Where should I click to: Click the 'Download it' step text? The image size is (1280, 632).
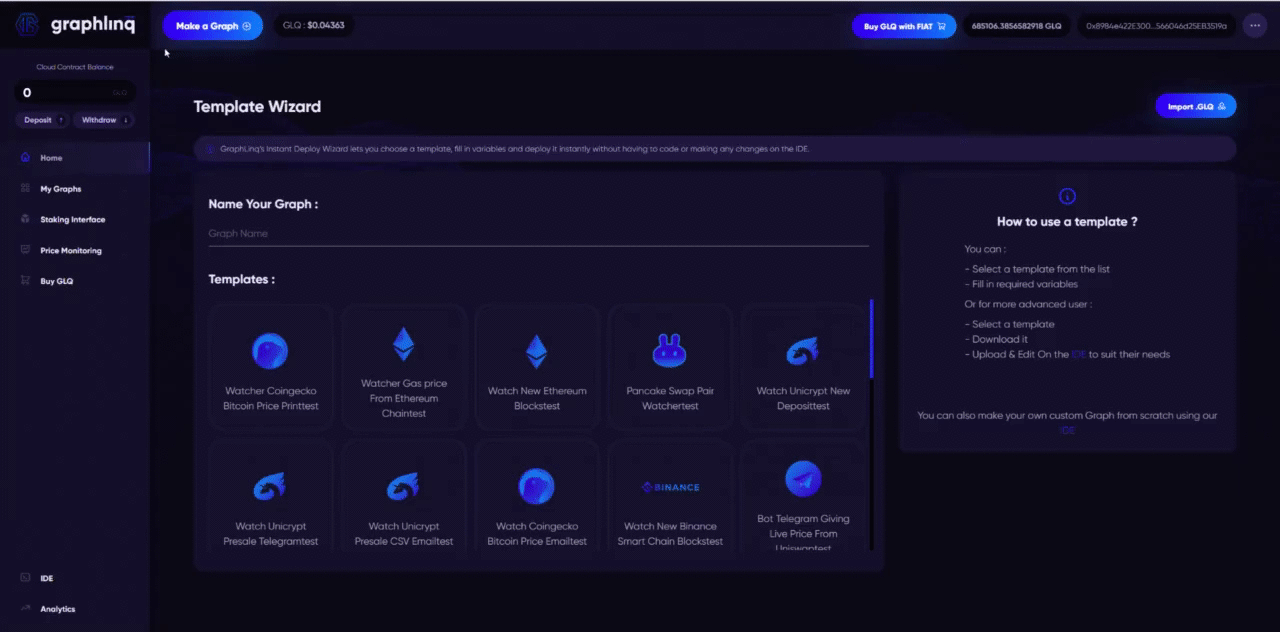pyautogui.click(x=996, y=339)
